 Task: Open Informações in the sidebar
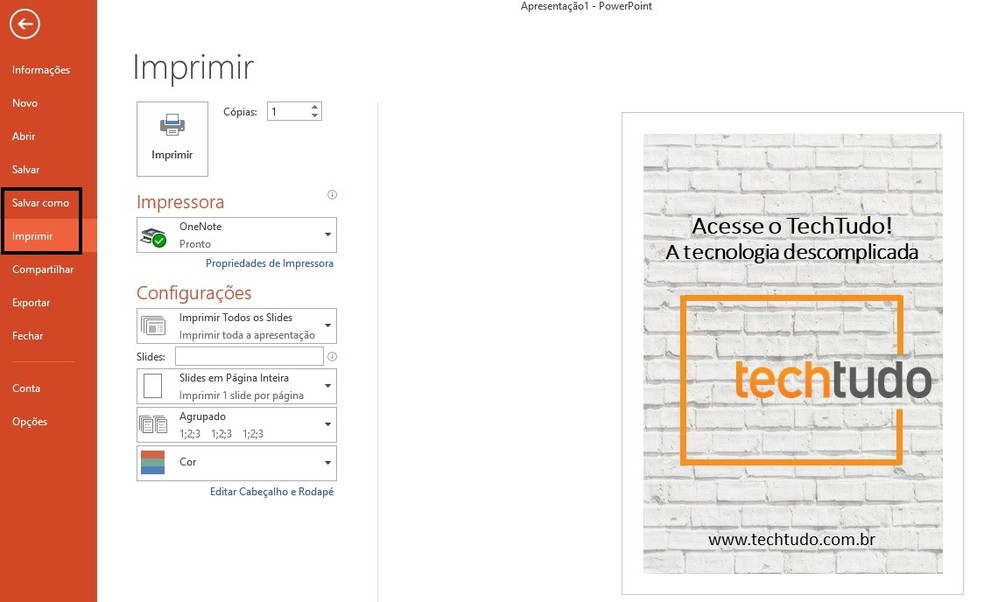[x=41, y=70]
